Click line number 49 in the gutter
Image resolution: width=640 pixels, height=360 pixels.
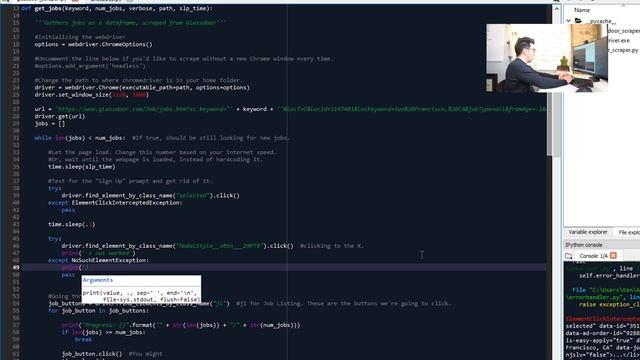(x=16, y=267)
